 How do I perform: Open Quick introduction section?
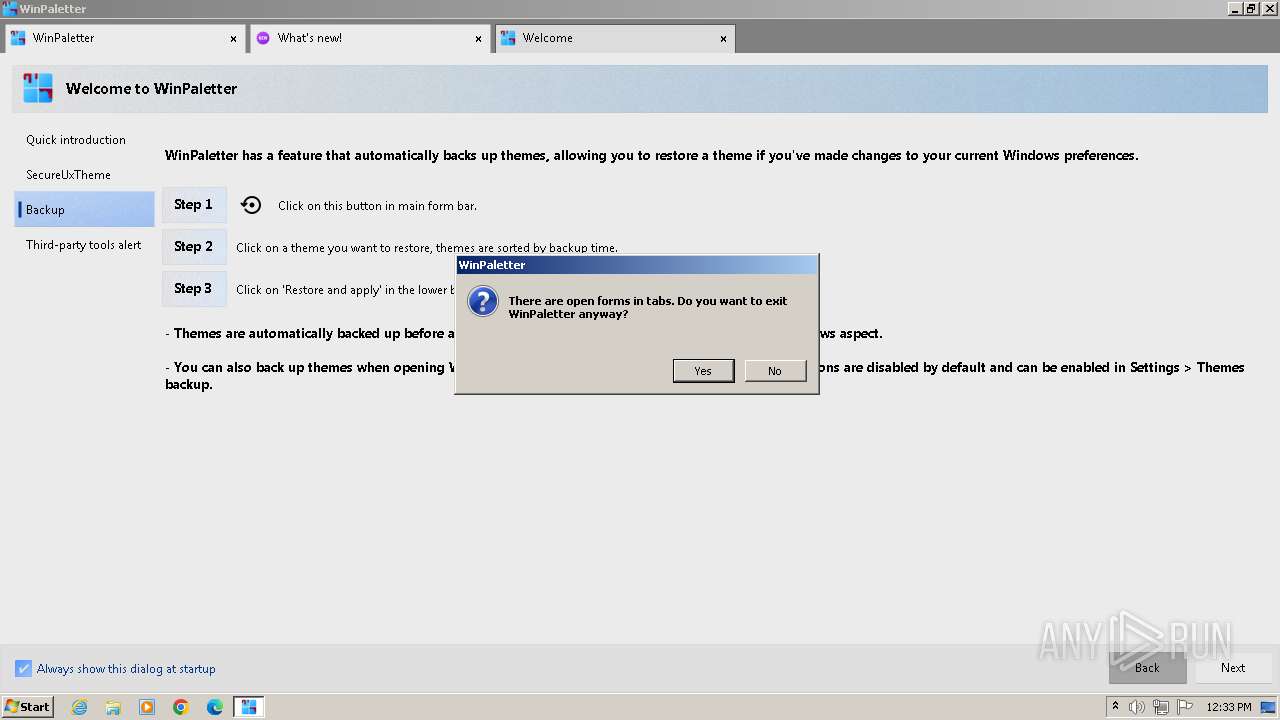point(84,140)
